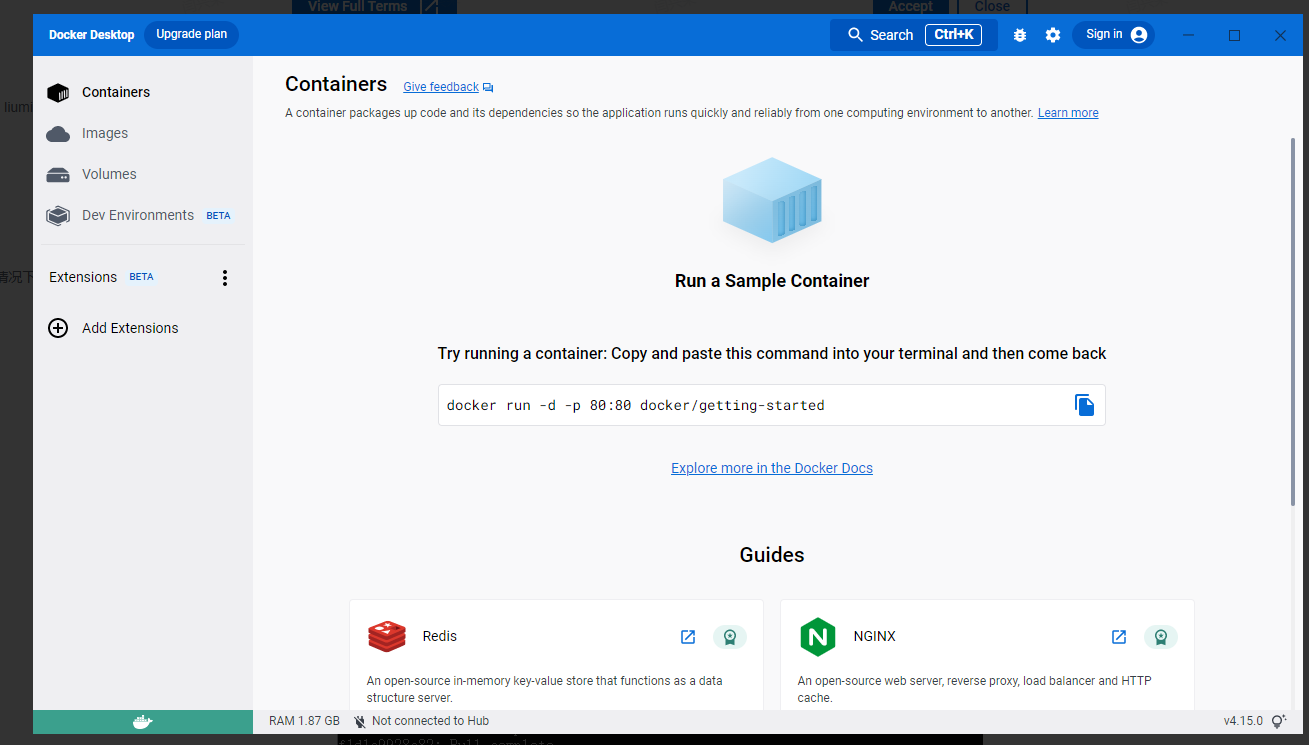Close the Docker Desktop window
Viewport: 1309px width, 745px height.
[1280, 35]
